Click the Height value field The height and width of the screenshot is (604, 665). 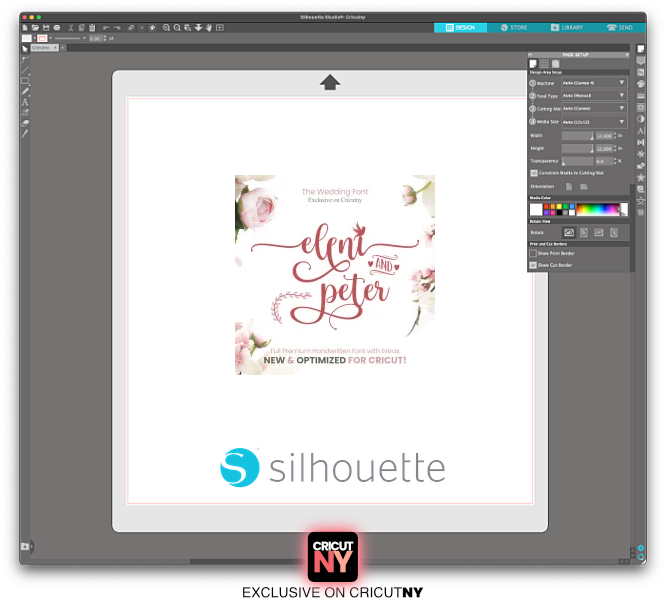click(x=604, y=148)
